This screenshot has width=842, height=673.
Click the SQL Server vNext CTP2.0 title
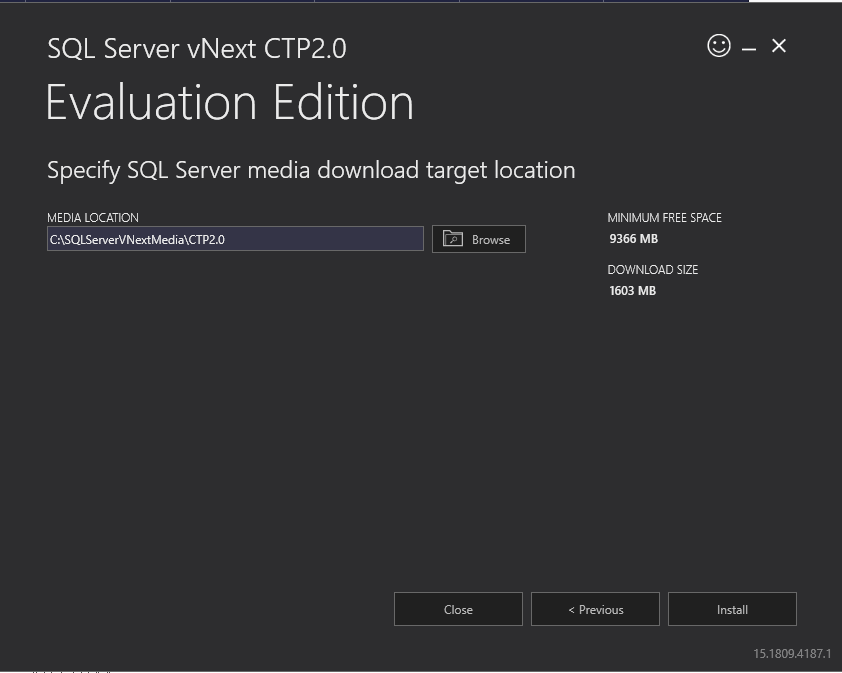195,48
